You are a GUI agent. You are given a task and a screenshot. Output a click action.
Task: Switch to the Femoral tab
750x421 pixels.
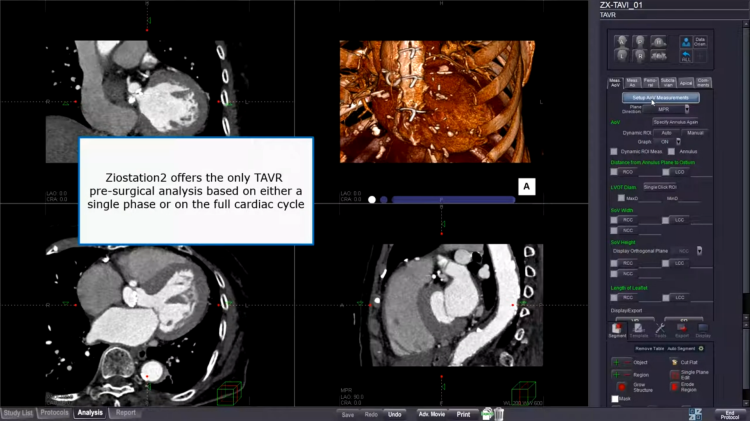tap(650, 83)
